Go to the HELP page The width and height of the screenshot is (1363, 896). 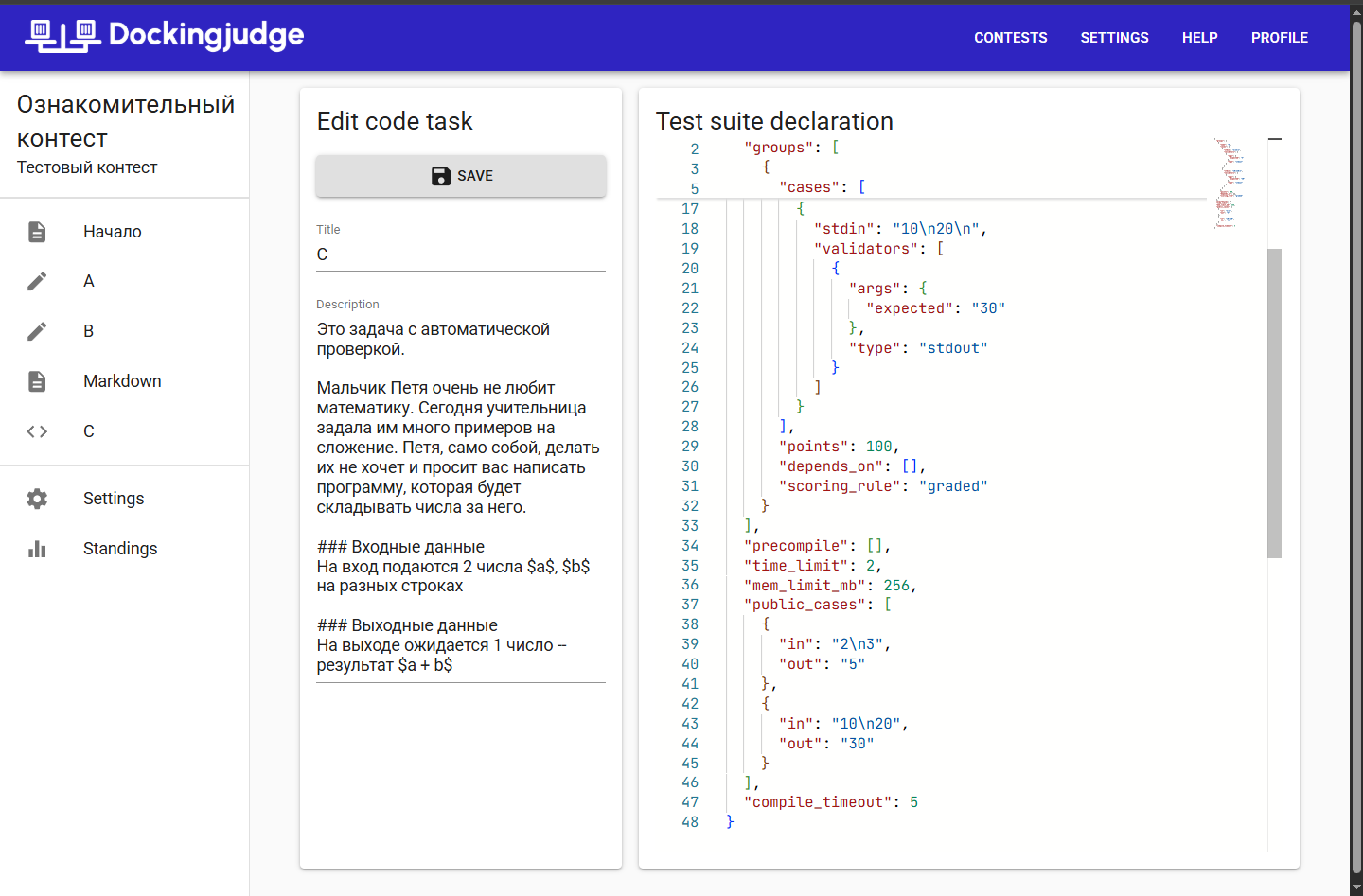pos(1199,38)
